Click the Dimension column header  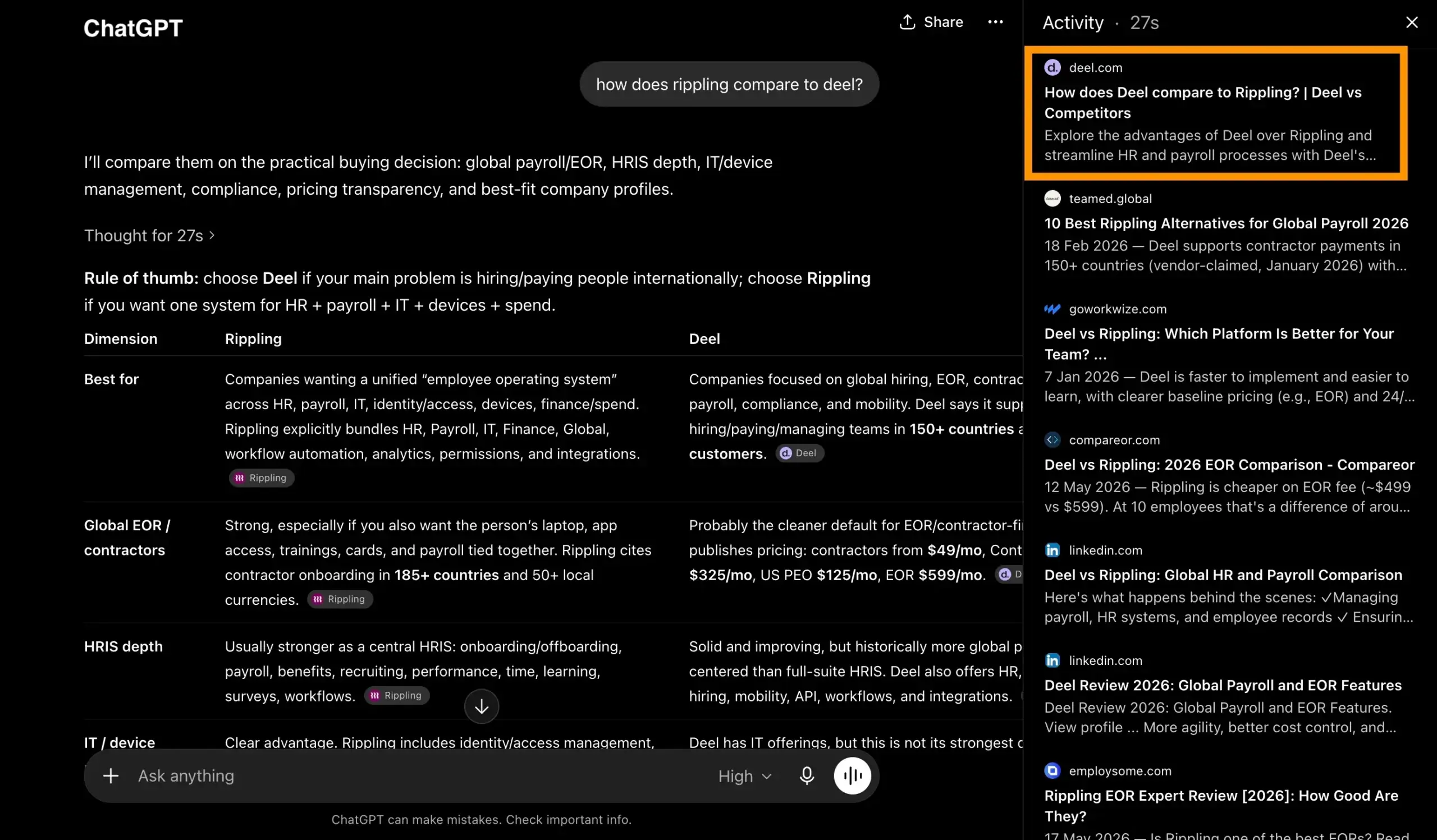click(x=120, y=338)
